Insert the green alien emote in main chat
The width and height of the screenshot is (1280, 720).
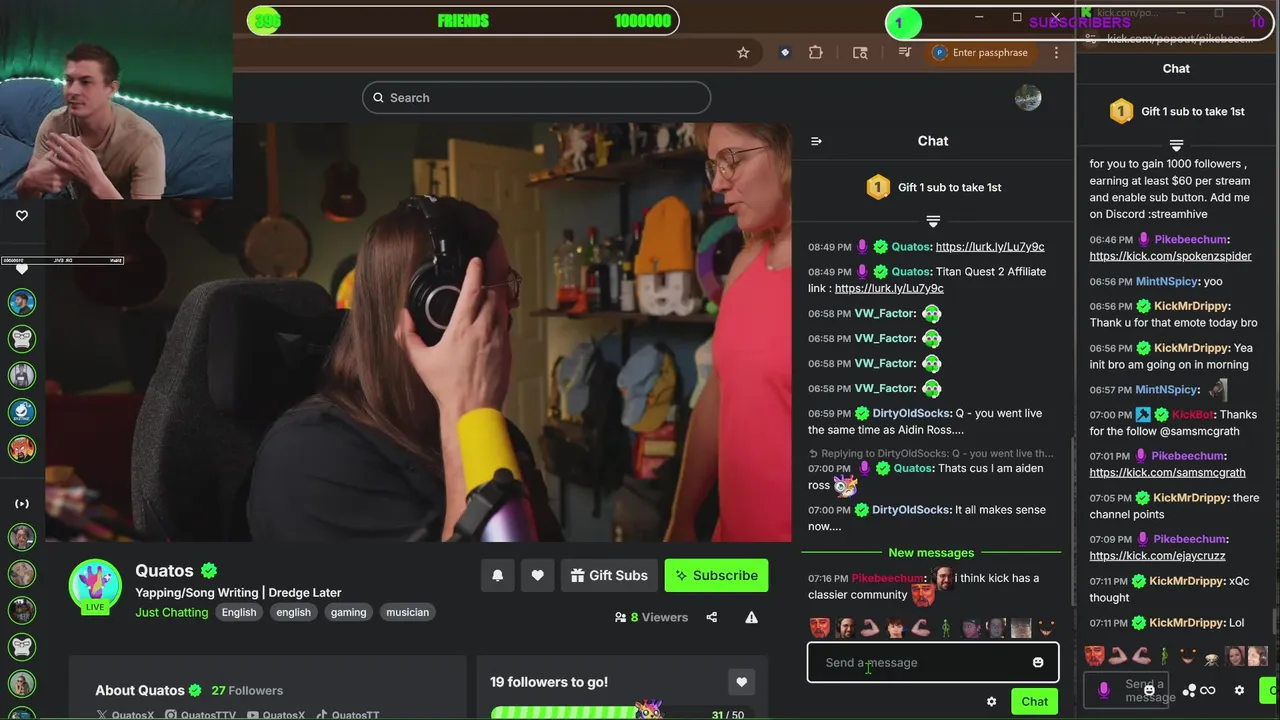(x=946, y=628)
